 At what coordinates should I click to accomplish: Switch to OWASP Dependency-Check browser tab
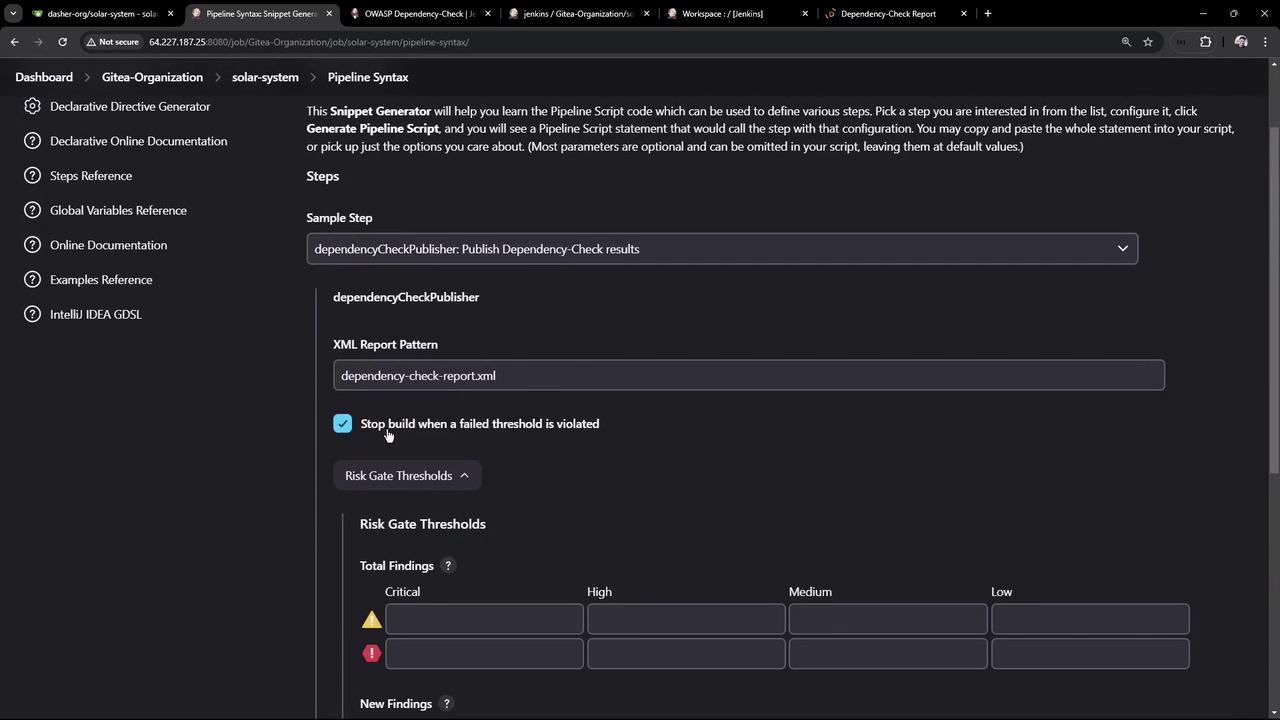click(419, 14)
